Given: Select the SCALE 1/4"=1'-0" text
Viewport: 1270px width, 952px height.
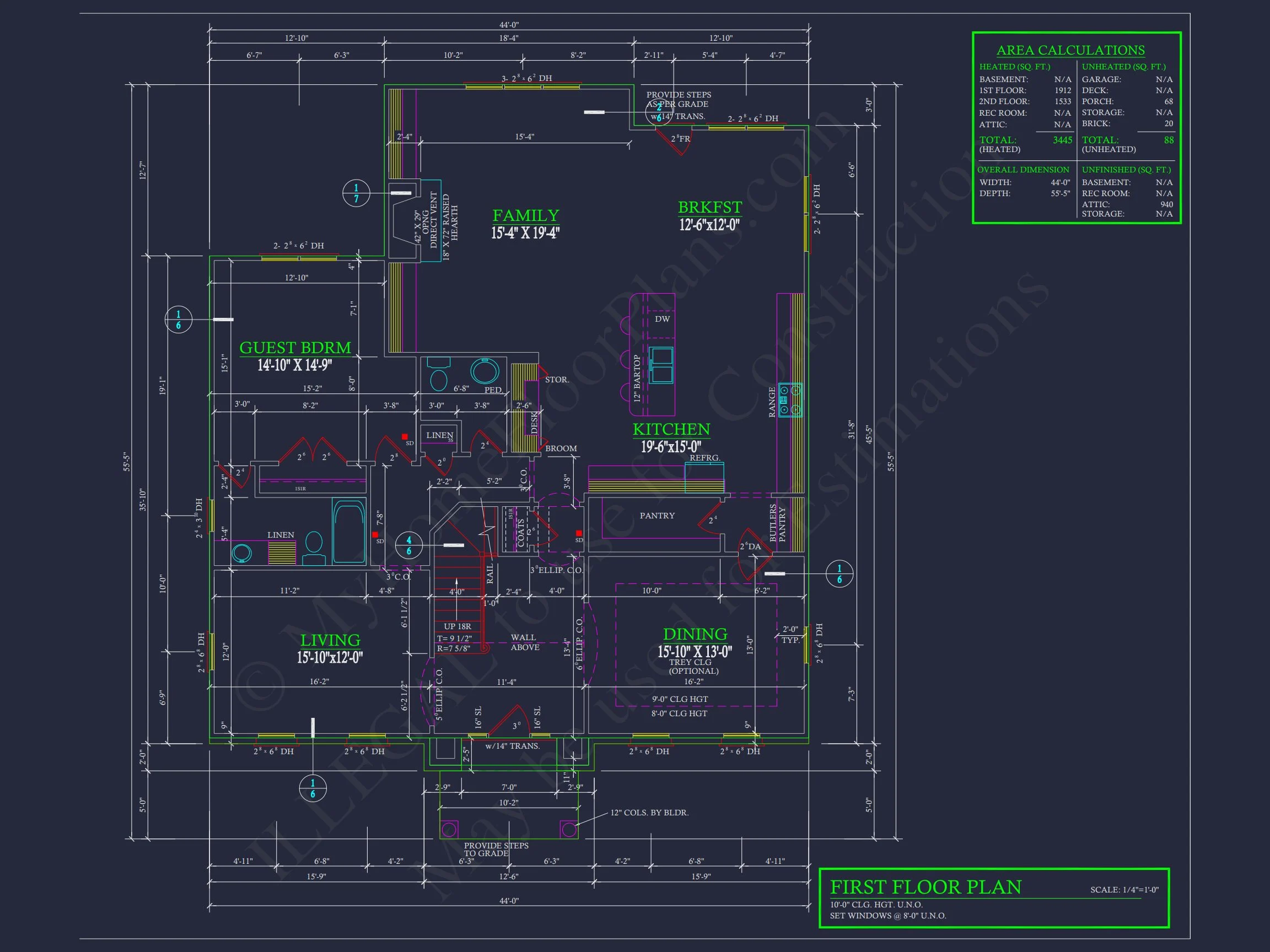Looking at the screenshot, I should (x=1123, y=890).
